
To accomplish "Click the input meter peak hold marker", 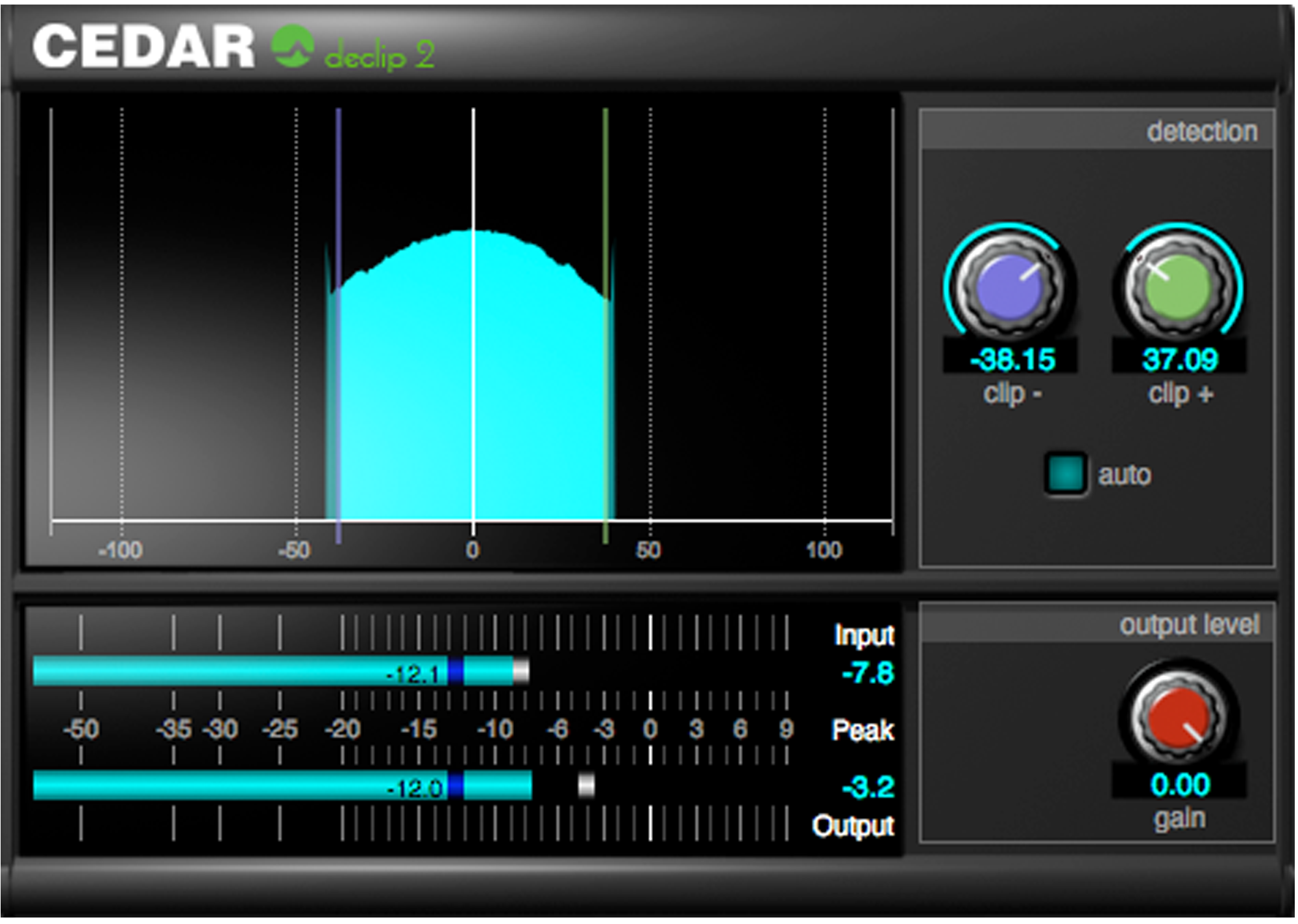I will point(521,672).
